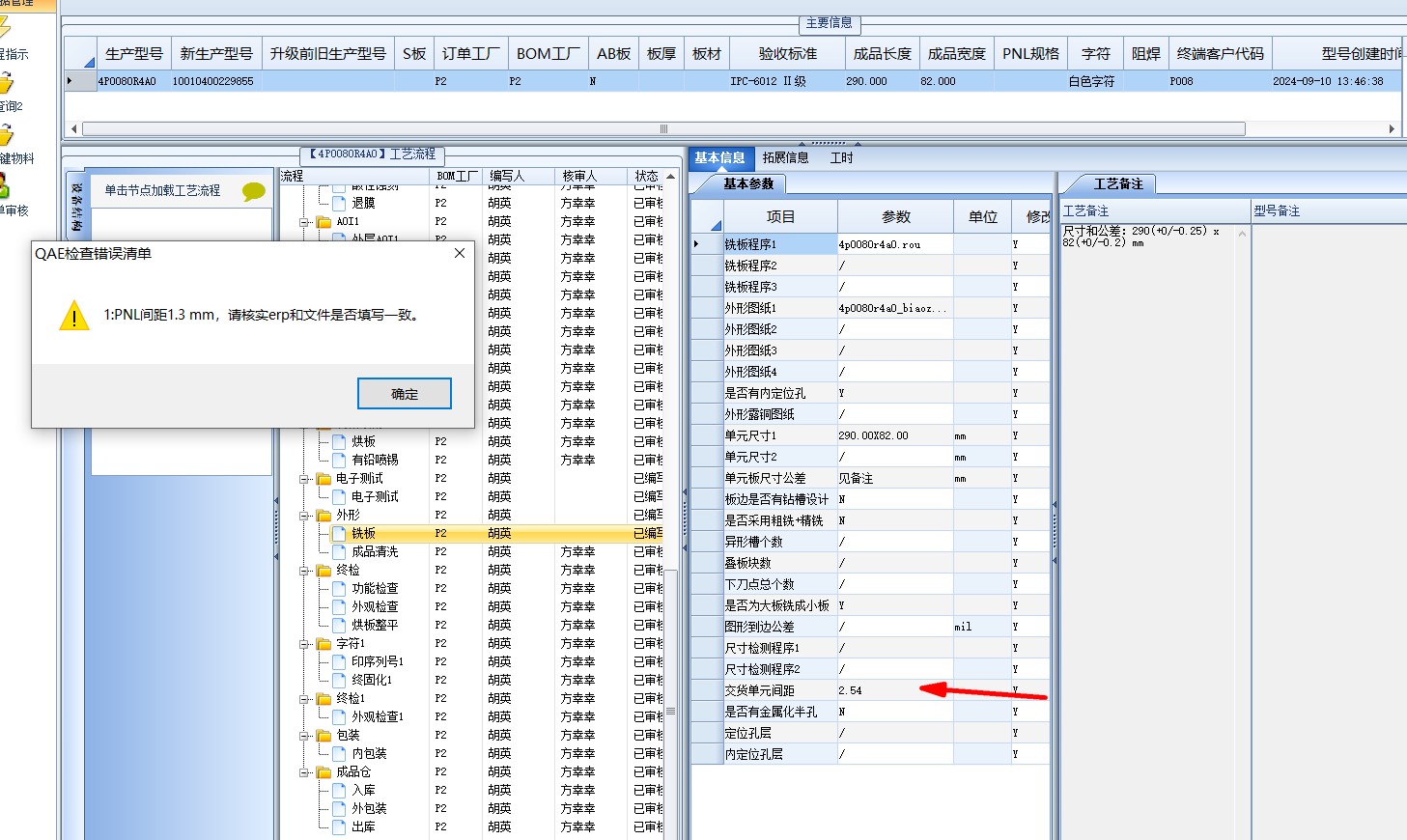
Task: Click the document icon of 退膜
Action: pyautogui.click(x=339, y=203)
